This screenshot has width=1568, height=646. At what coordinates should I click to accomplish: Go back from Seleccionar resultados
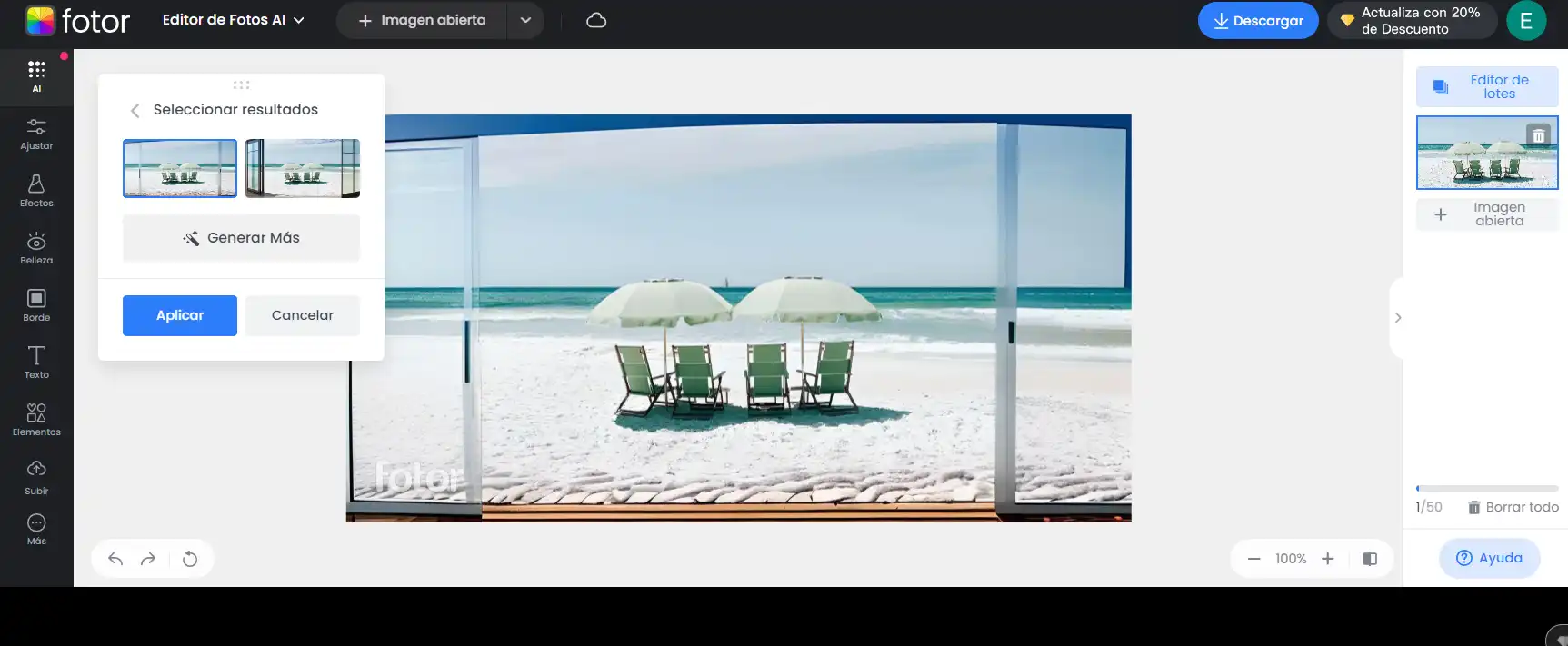[135, 110]
